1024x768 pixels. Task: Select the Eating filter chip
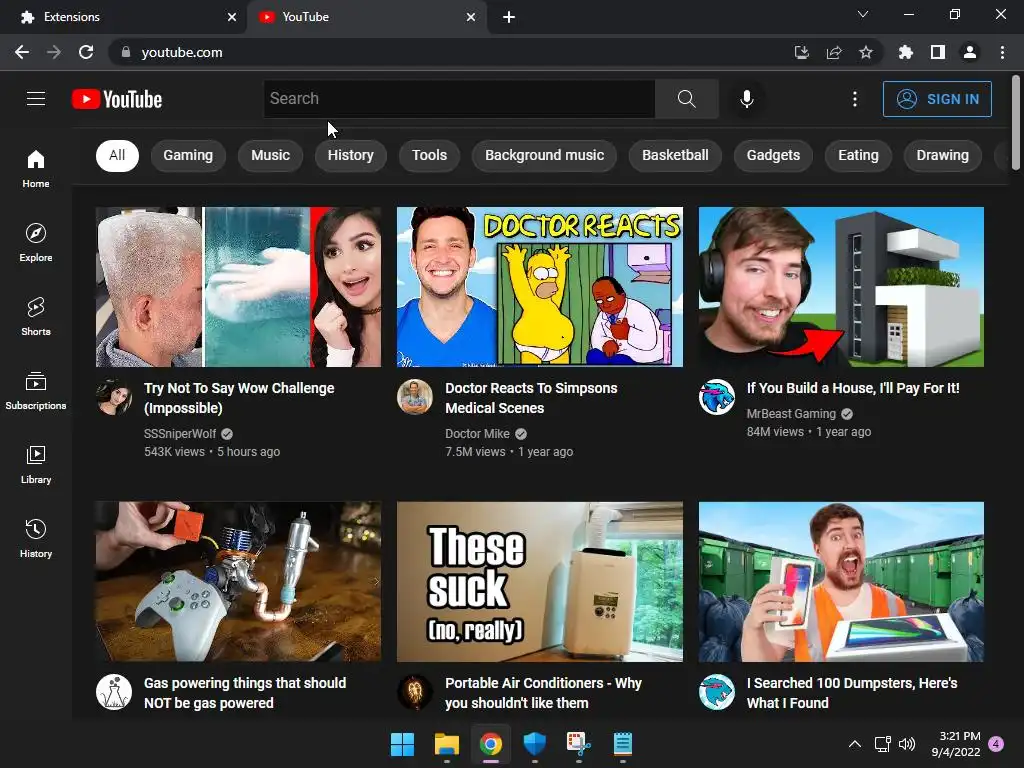click(858, 155)
